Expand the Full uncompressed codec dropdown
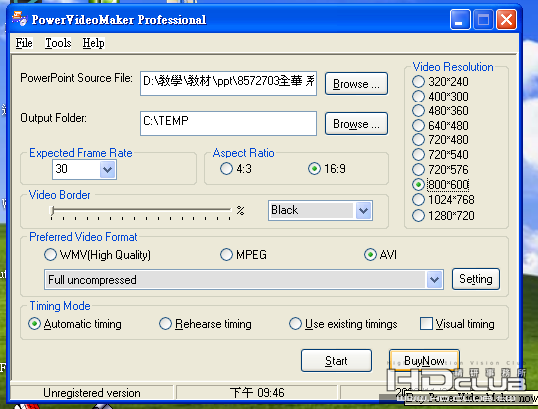This screenshot has height=409, width=538. click(434, 280)
